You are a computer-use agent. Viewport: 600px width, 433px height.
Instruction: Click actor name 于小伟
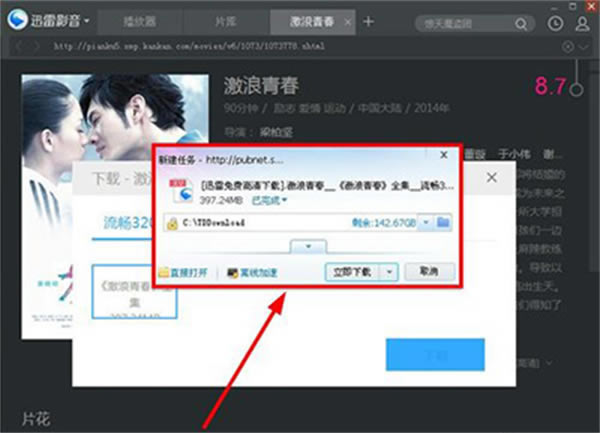point(514,155)
